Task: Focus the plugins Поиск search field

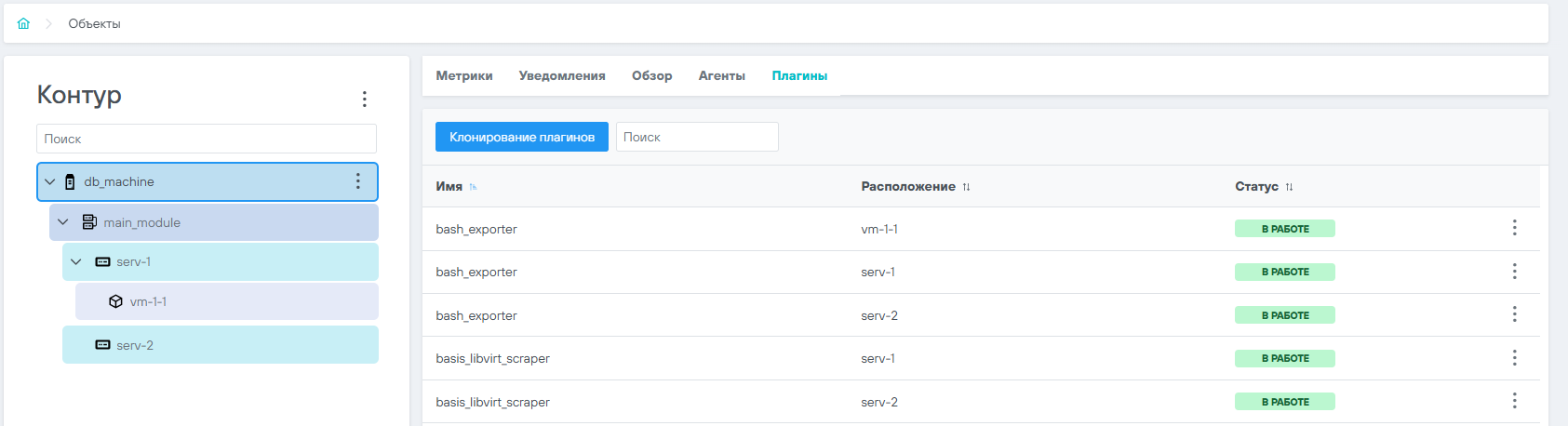Action: click(697, 137)
